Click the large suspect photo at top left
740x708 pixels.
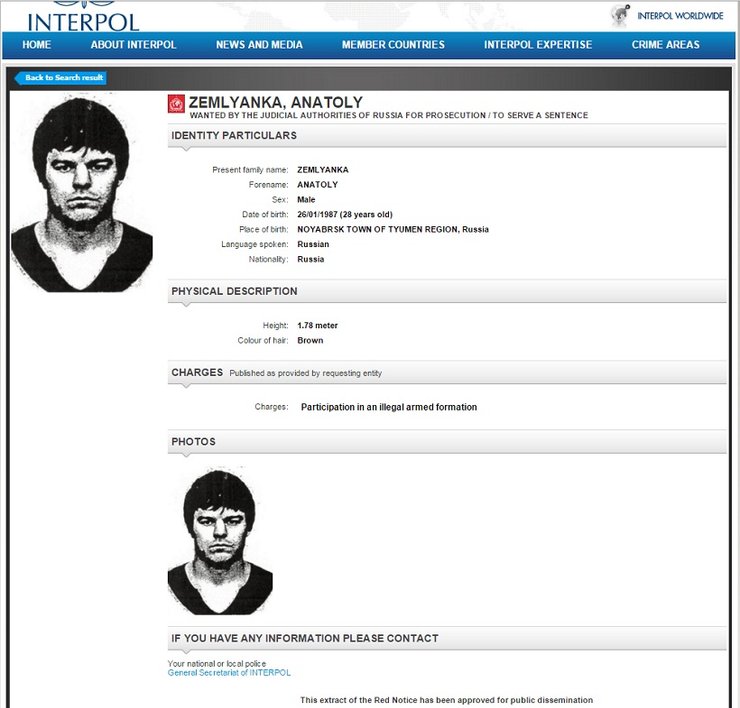click(82, 195)
